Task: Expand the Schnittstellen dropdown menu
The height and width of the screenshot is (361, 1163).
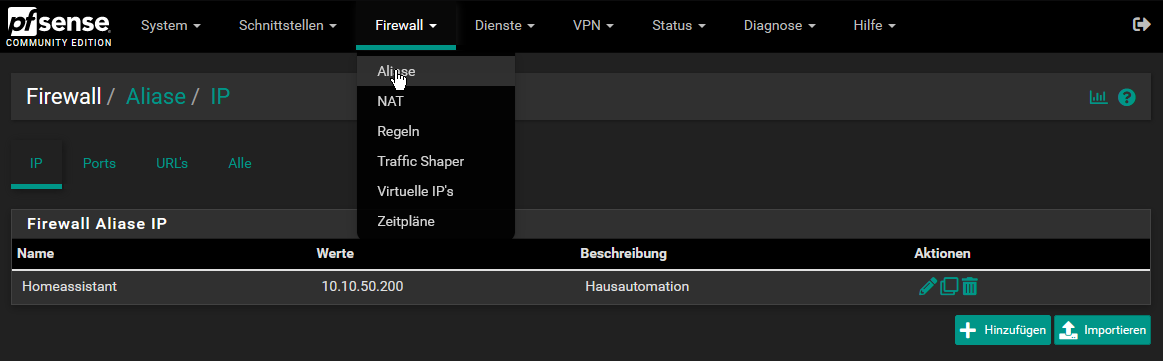Action: [288, 25]
